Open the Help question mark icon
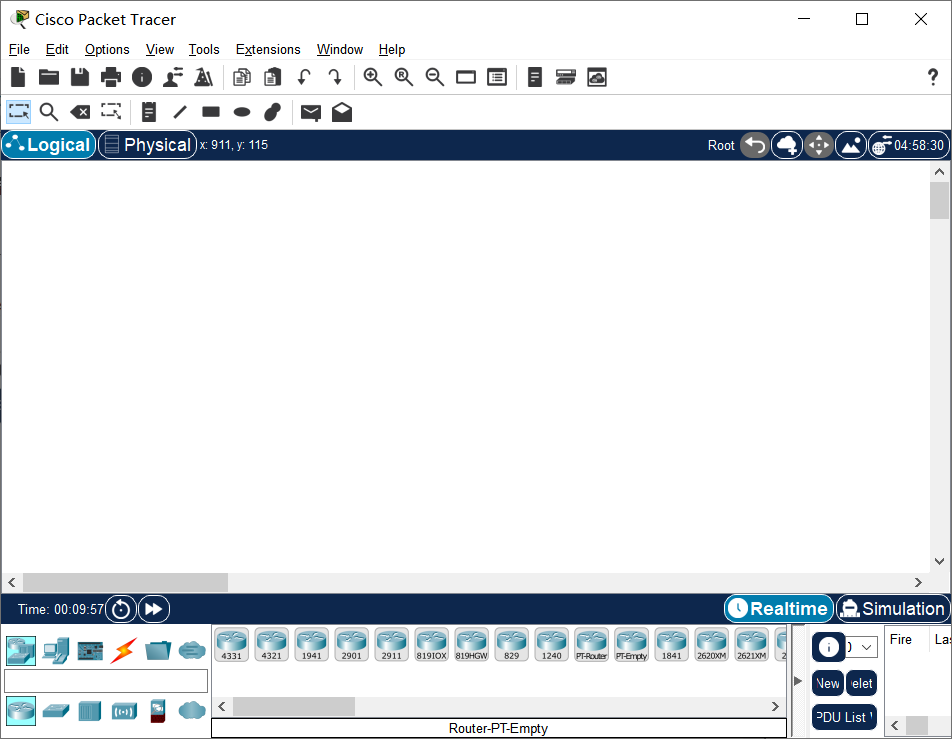This screenshot has height=739, width=952. 933,77
